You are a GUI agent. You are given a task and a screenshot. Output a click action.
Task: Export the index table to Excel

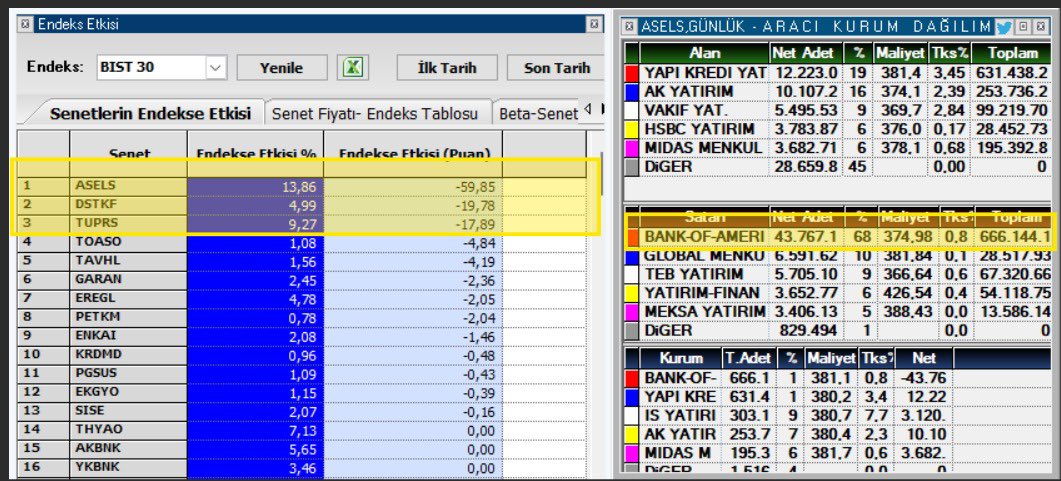[x=352, y=68]
